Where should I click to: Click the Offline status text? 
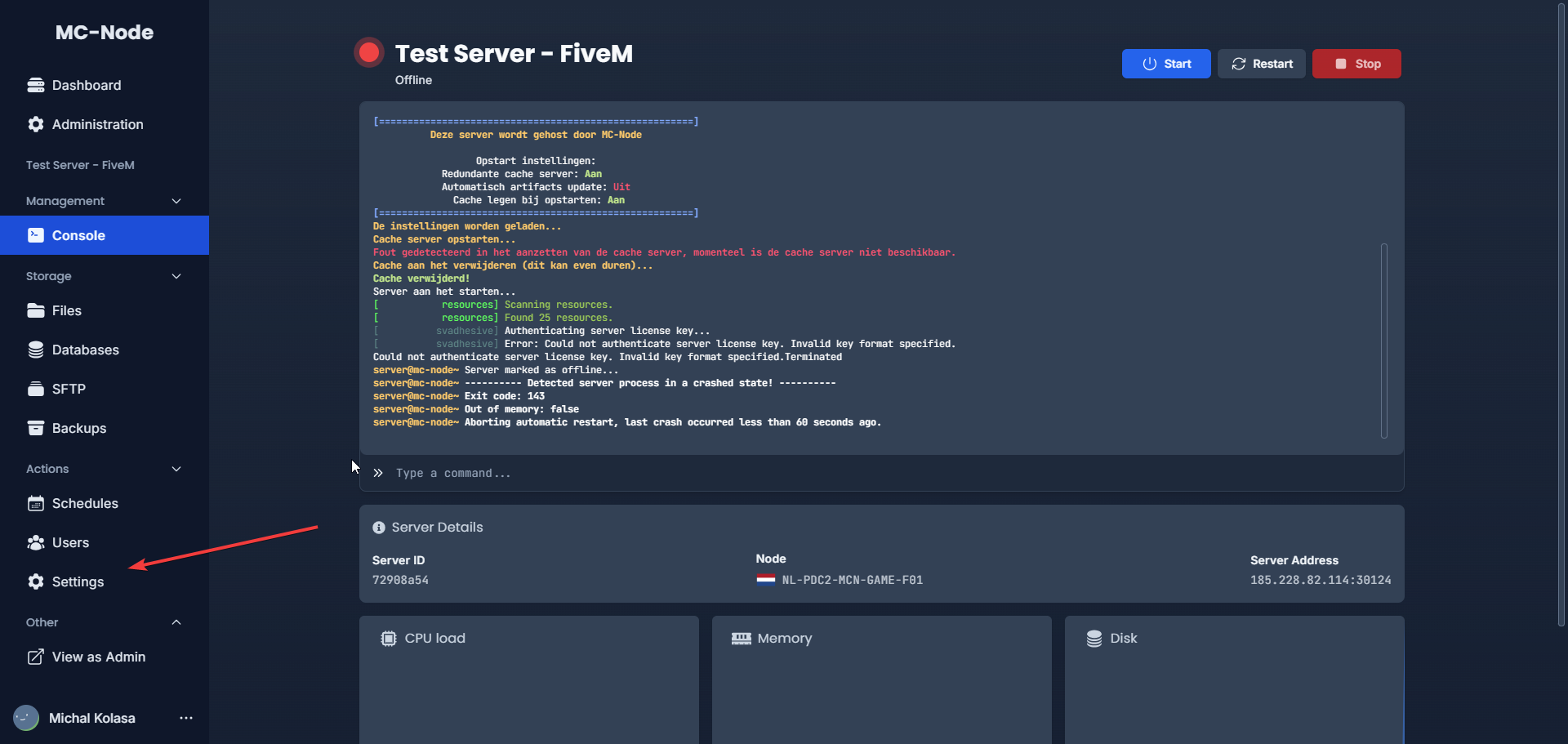click(413, 80)
